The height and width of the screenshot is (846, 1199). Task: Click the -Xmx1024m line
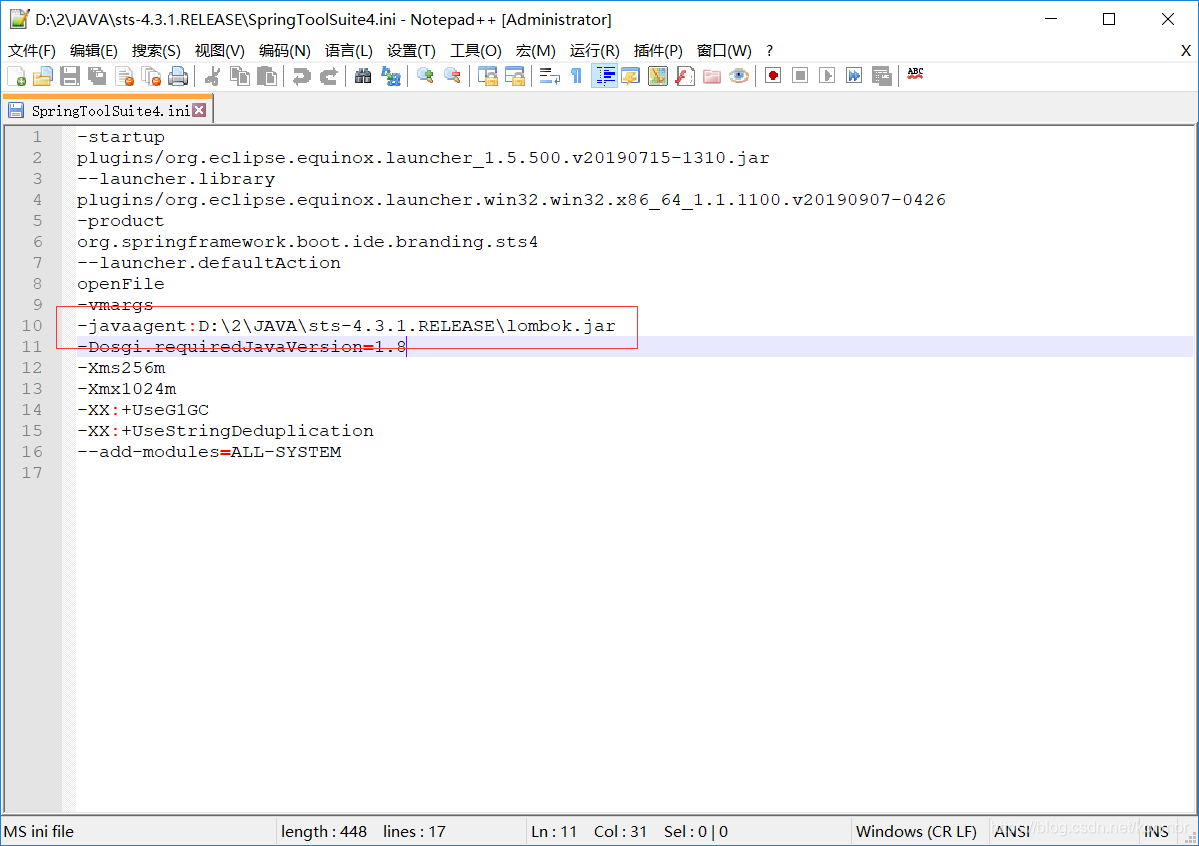[126, 389]
